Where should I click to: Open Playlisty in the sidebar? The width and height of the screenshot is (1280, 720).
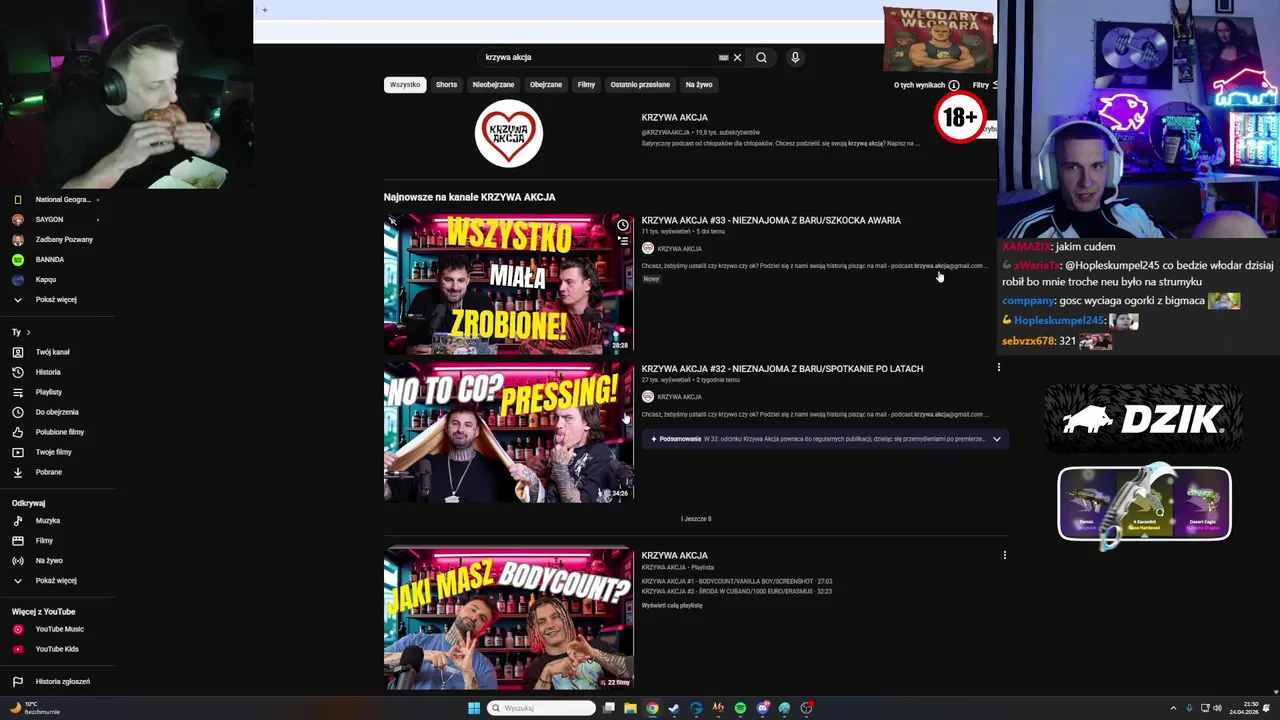tap(48, 392)
